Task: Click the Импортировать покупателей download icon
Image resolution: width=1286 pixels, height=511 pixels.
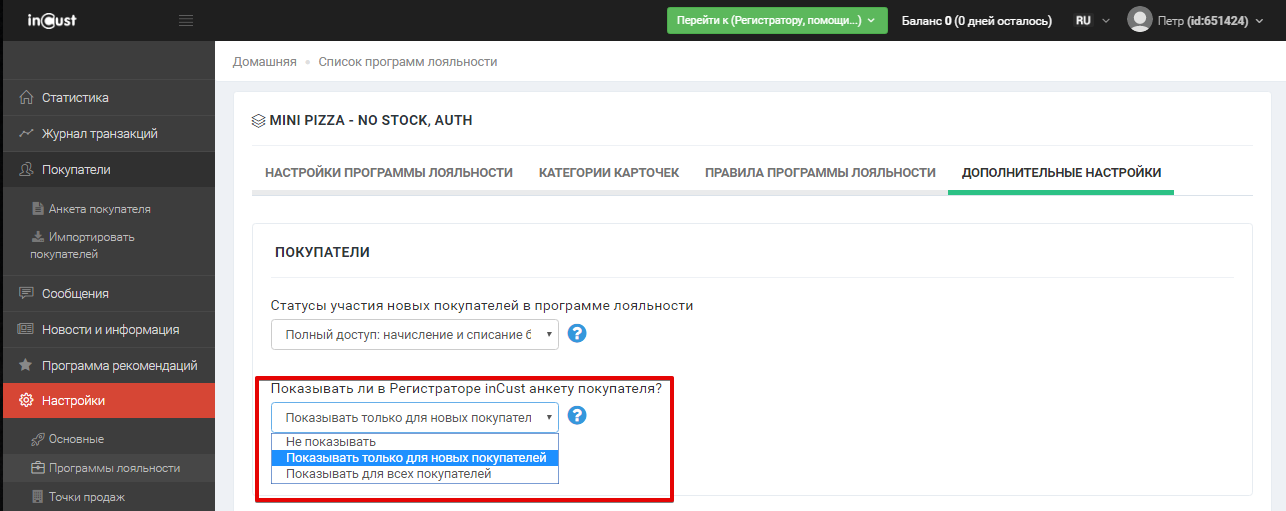Action: pos(38,237)
